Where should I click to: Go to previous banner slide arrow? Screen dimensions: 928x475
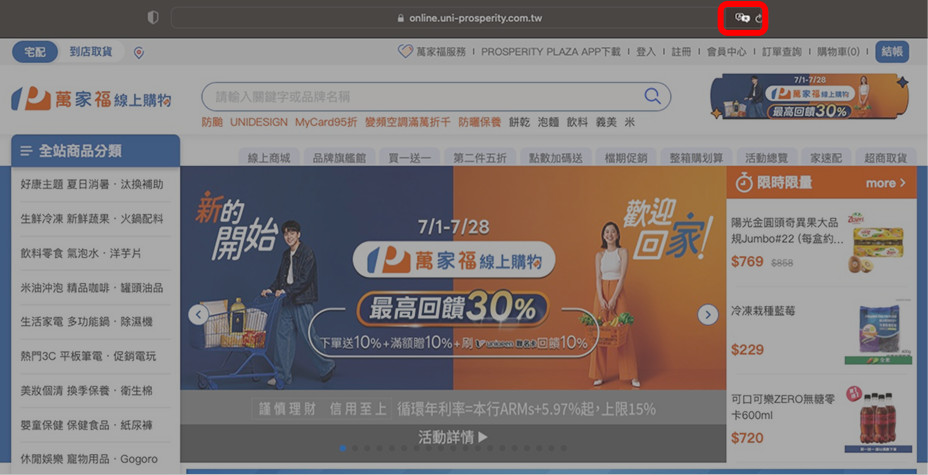(198, 314)
